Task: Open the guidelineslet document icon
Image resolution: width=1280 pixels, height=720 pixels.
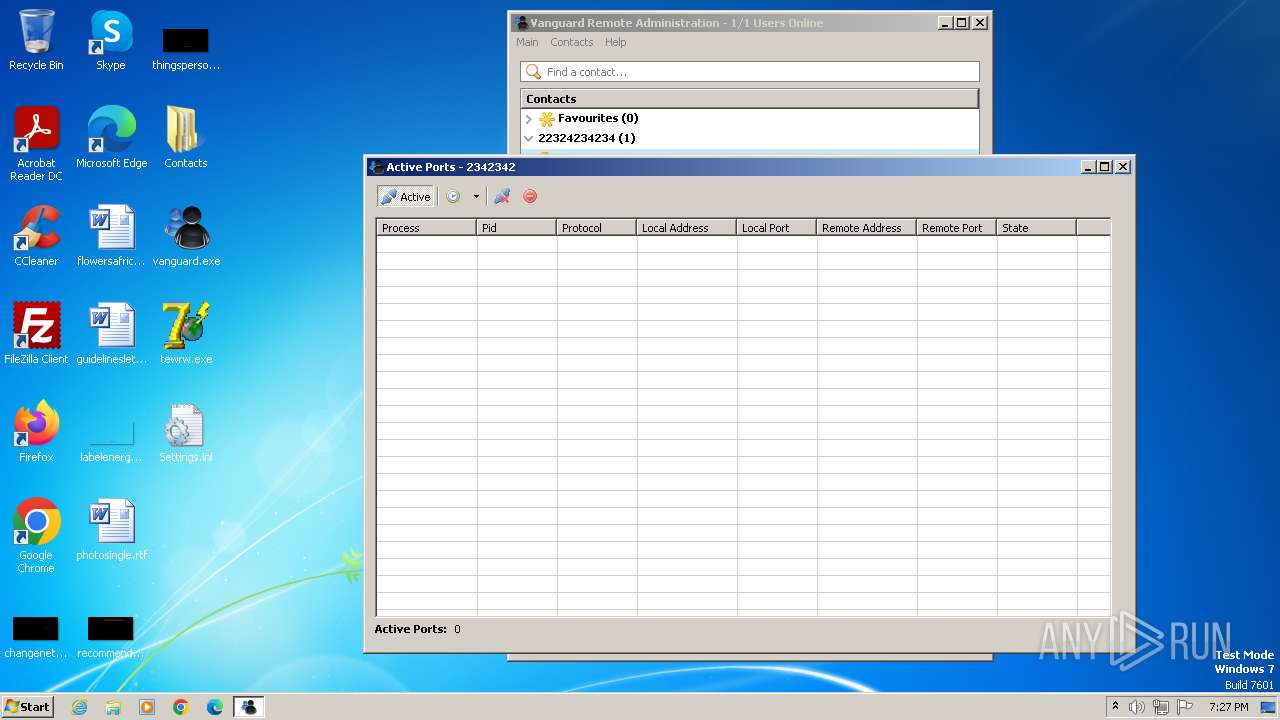Action: pyautogui.click(x=111, y=334)
